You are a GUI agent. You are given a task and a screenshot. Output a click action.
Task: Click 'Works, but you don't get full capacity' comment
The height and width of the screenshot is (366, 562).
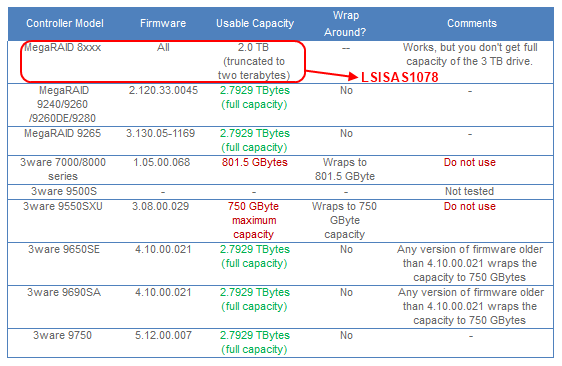pyautogui.click(x=470, y=54)
